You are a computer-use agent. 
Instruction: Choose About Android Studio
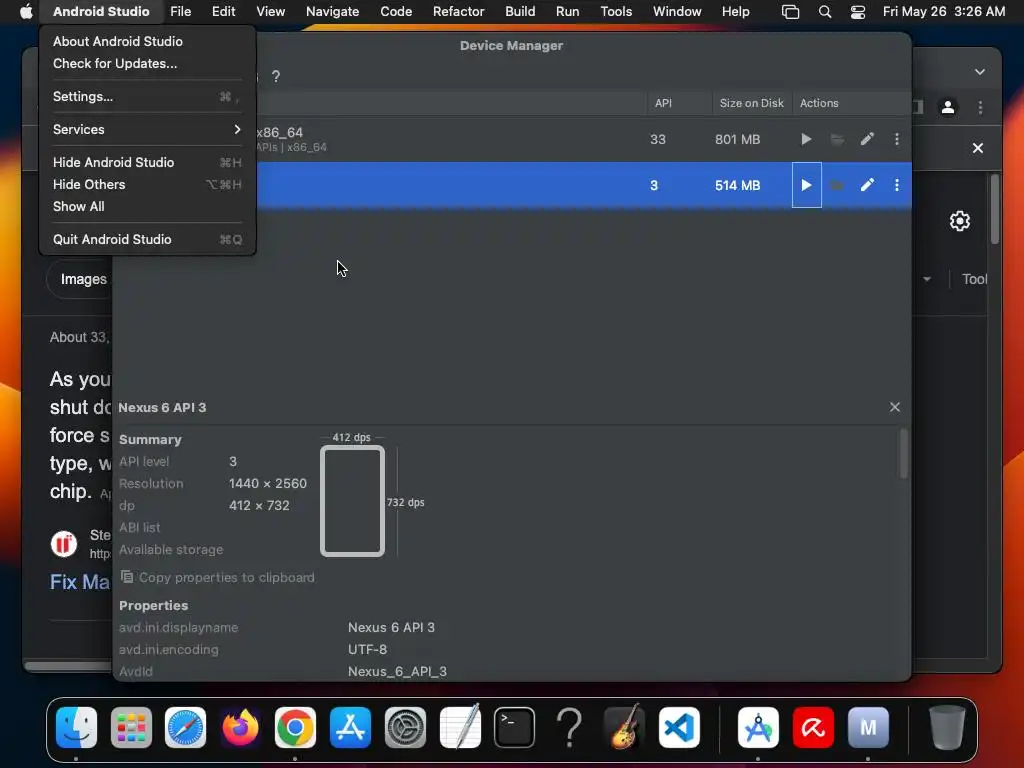click(148, 41)
